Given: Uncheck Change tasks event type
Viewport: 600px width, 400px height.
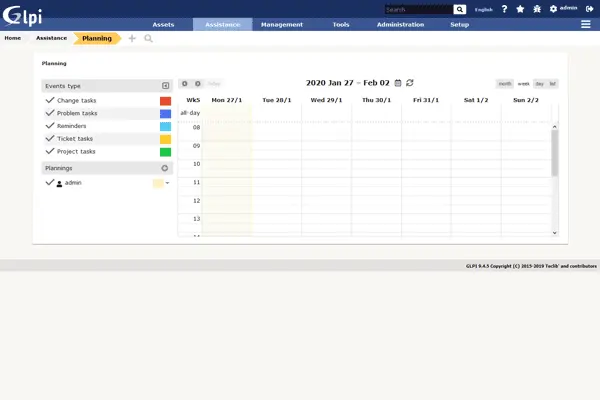Looking at the screenshot, I should click(50, 101).
